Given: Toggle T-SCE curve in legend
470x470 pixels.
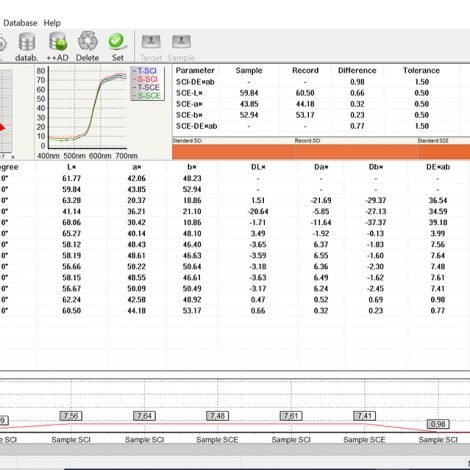Looking at the screenshot, I should point(147,87).
